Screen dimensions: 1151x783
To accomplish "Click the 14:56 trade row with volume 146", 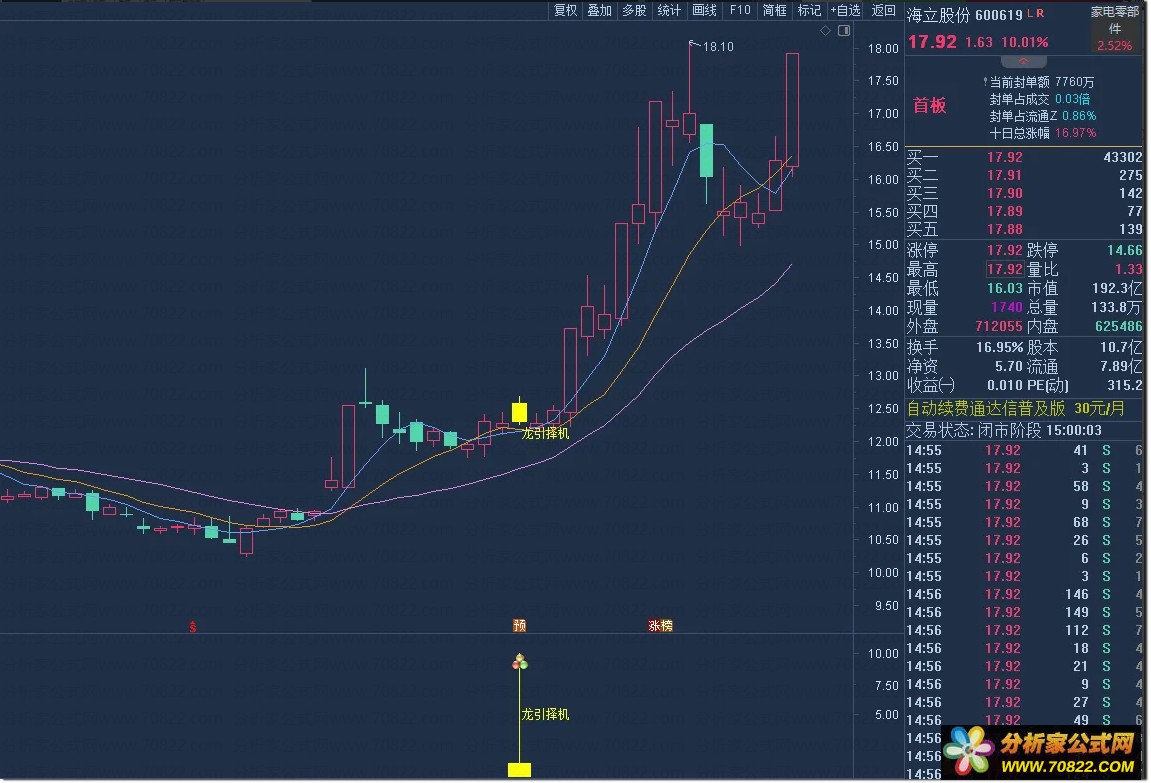I will tap(1024, 594).
